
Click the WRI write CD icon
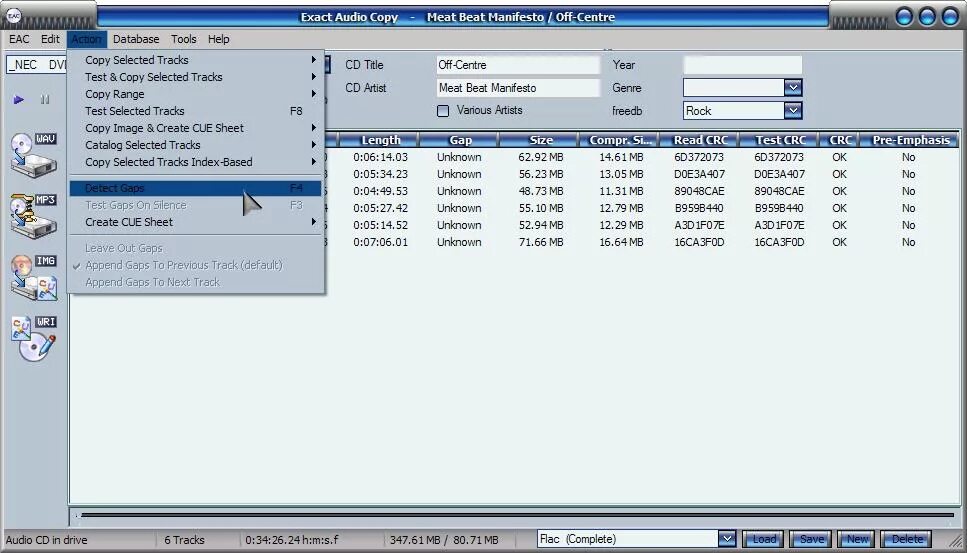34,338
